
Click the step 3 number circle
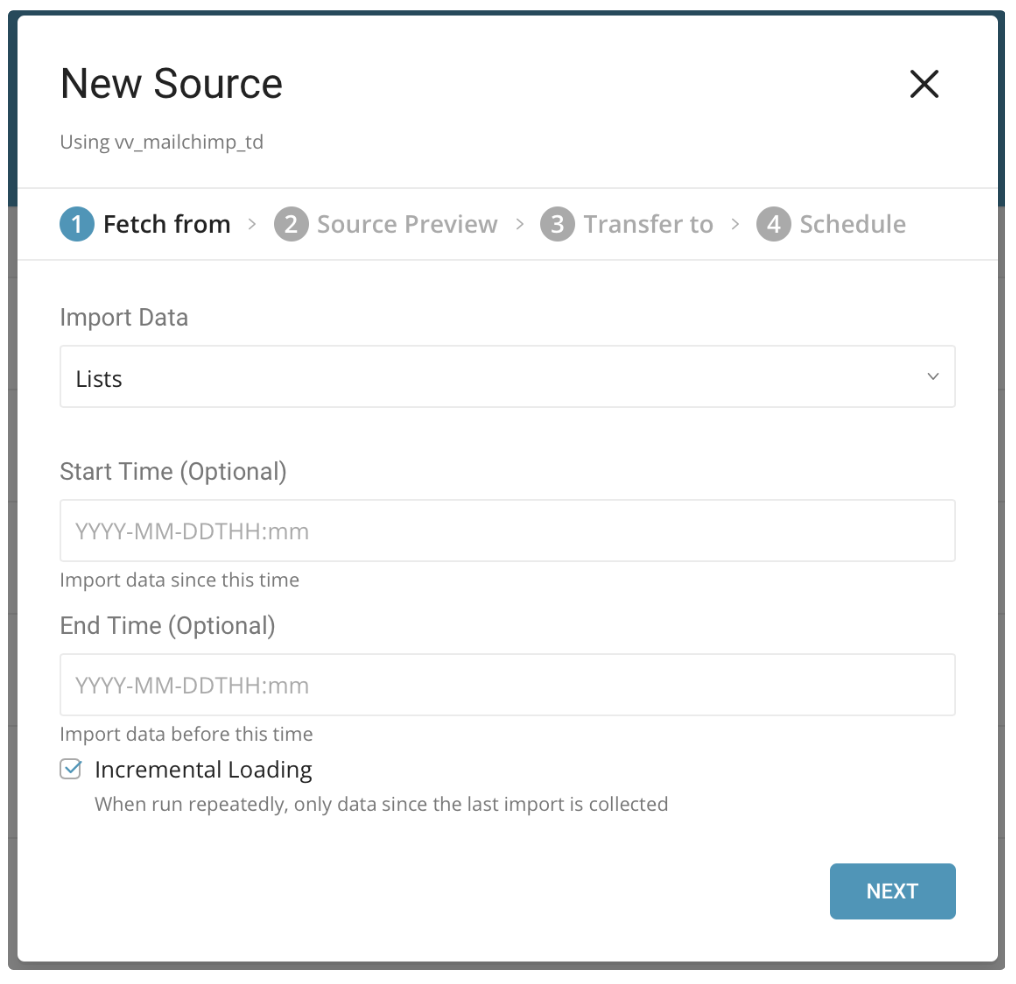(x=557, y=224)
